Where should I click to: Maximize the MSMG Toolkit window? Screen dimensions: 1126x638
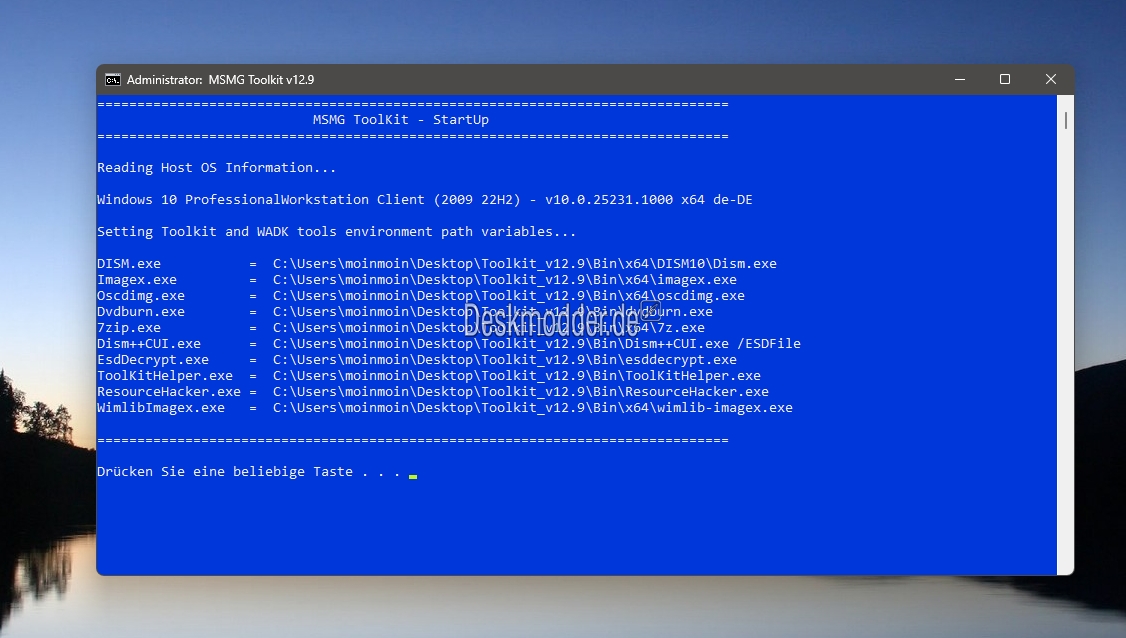click(1005, 80)
